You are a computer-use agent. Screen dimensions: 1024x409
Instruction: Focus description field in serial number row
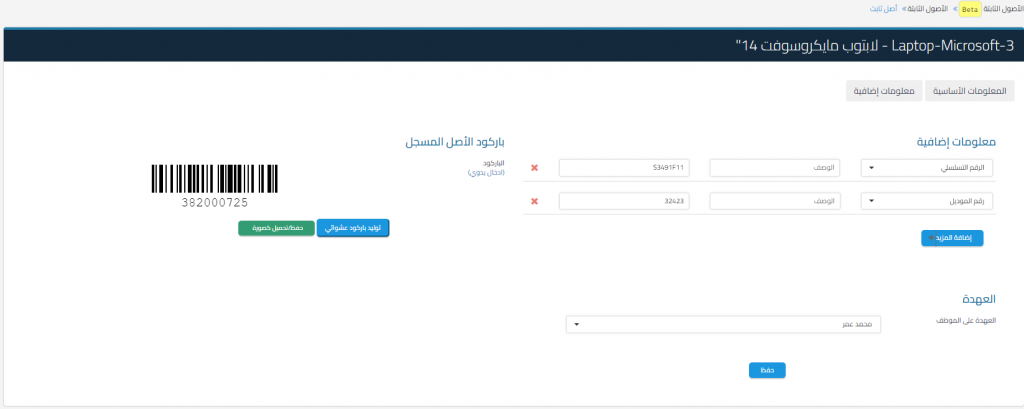click(x=775, y=168)
